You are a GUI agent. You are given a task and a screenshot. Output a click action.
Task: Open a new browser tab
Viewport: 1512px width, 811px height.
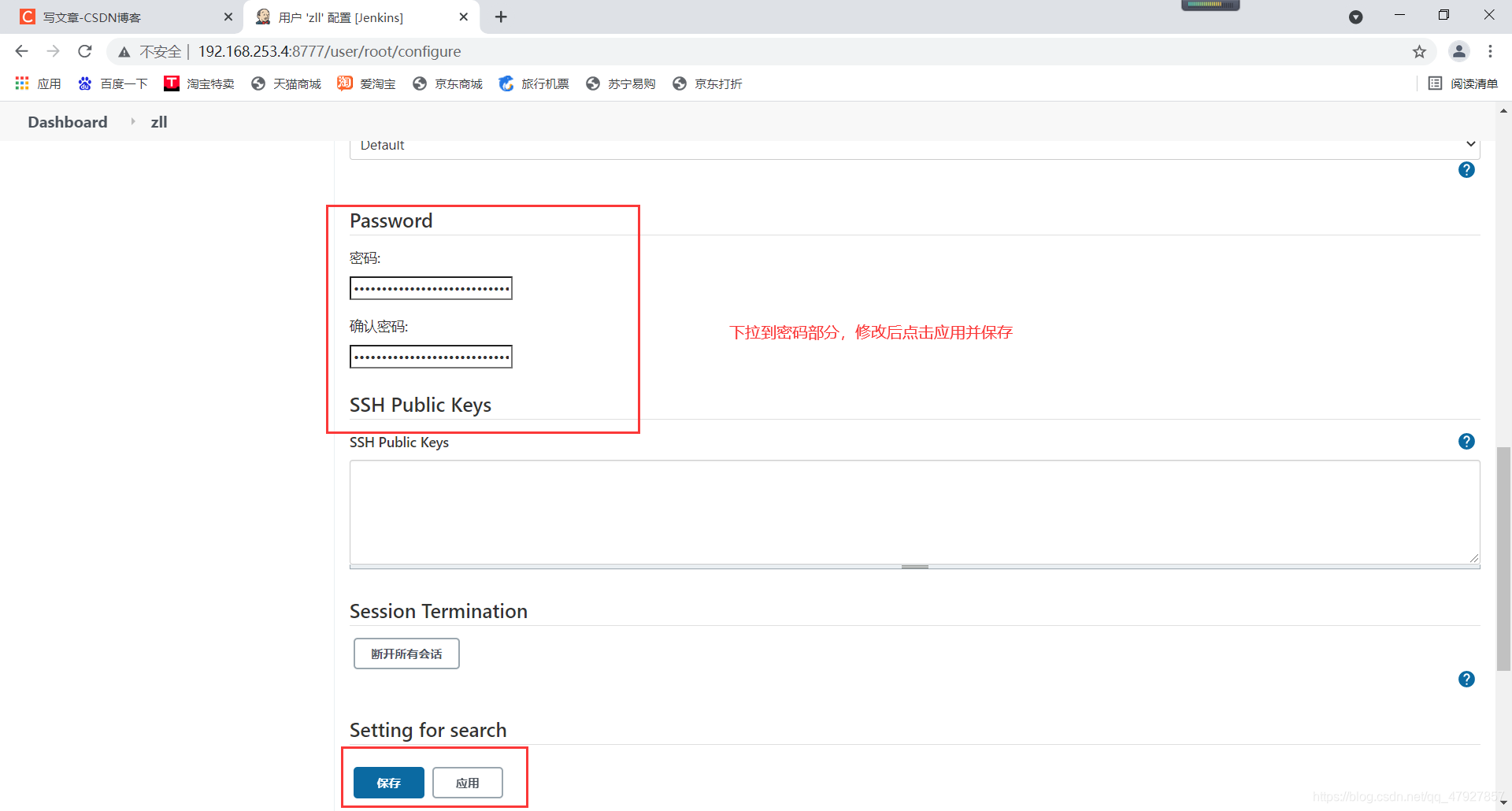point(501,17)
